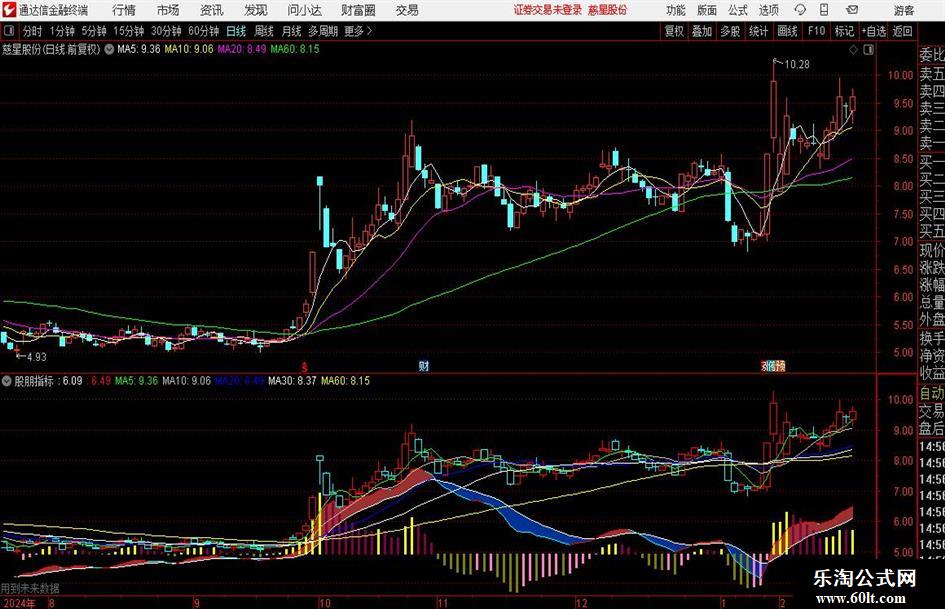Screen dimensions: 945x609
Task: Select the 周线 weekly tab
Action: click(x=264, y=31)
